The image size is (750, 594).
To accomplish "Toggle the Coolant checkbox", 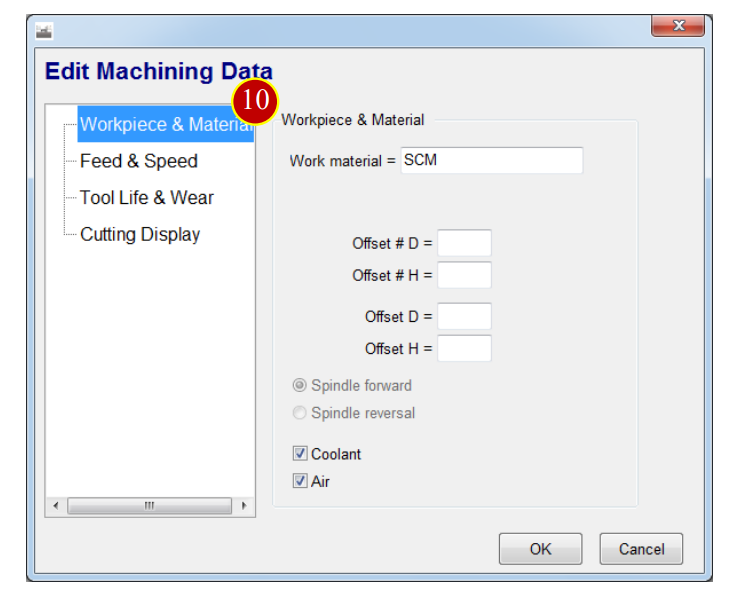I will point(300,453).
